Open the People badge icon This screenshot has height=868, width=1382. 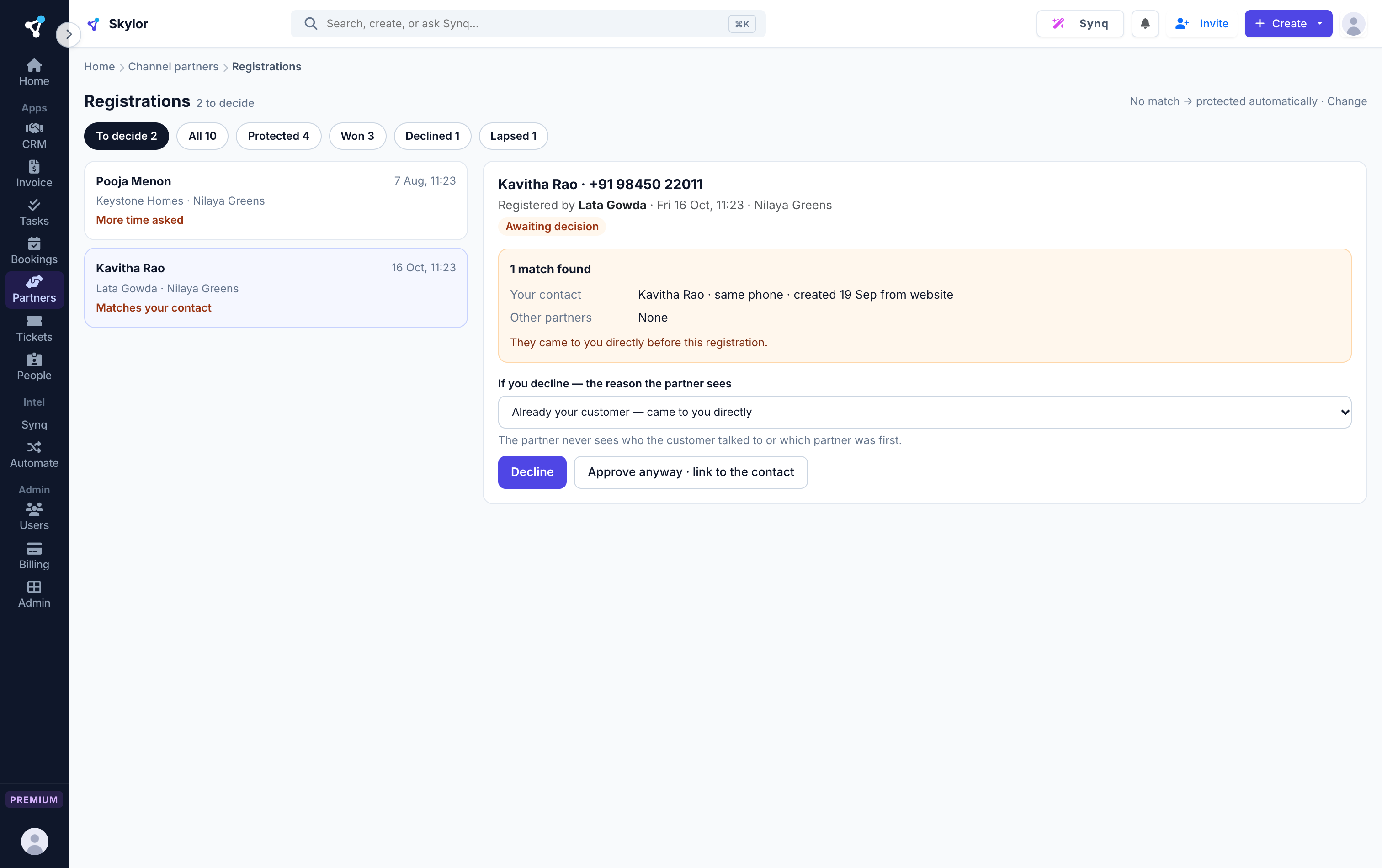coord(34,359)
